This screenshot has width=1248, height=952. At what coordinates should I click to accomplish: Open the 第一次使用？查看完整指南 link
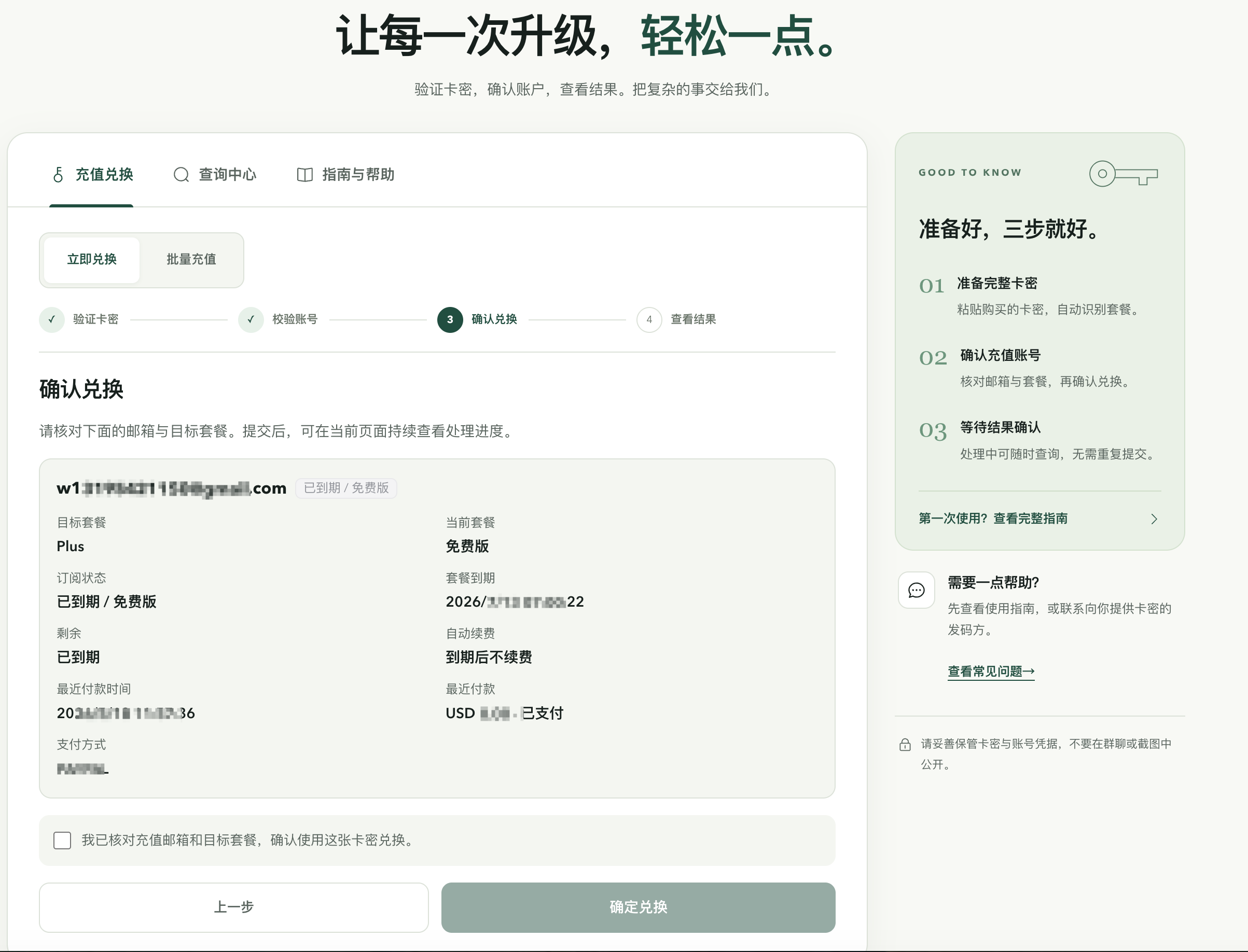[x=993, y=519]
